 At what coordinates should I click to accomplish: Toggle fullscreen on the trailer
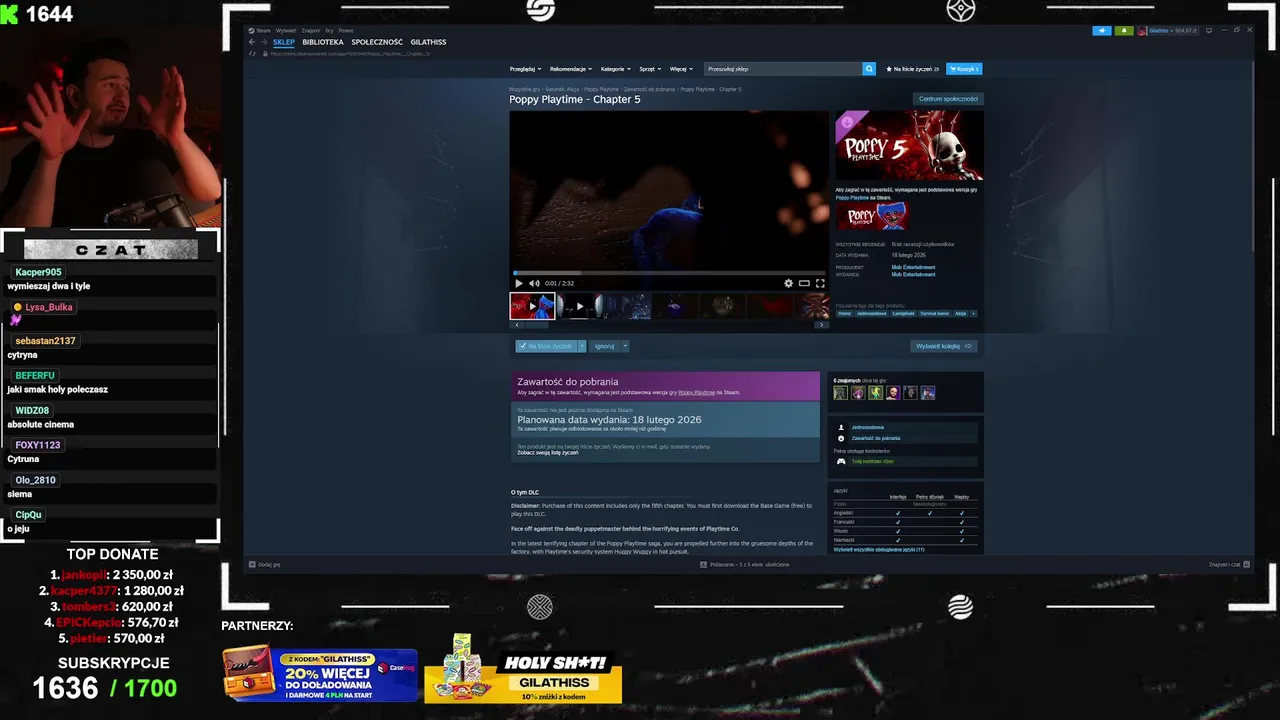point(820,283)
